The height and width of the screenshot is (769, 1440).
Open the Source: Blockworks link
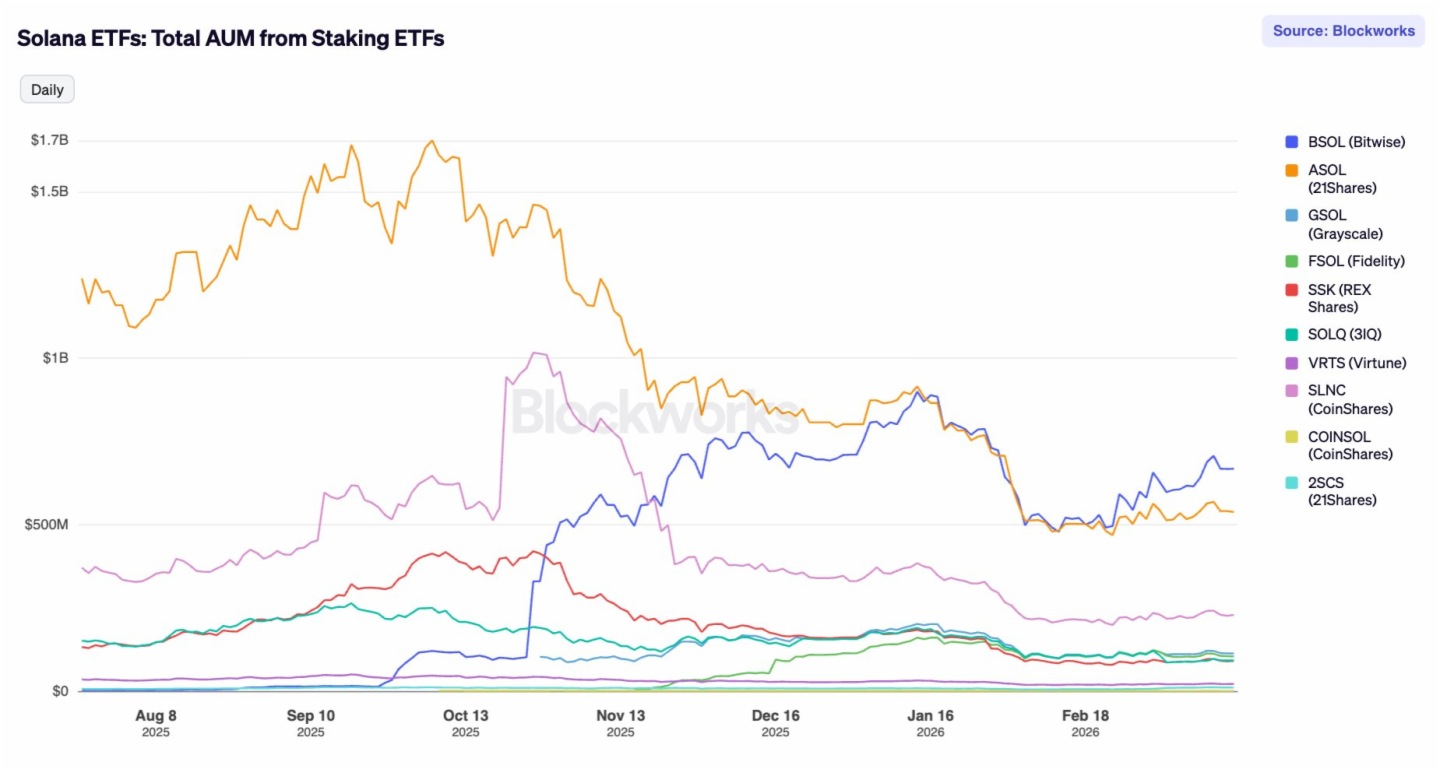pos(1343,31)
